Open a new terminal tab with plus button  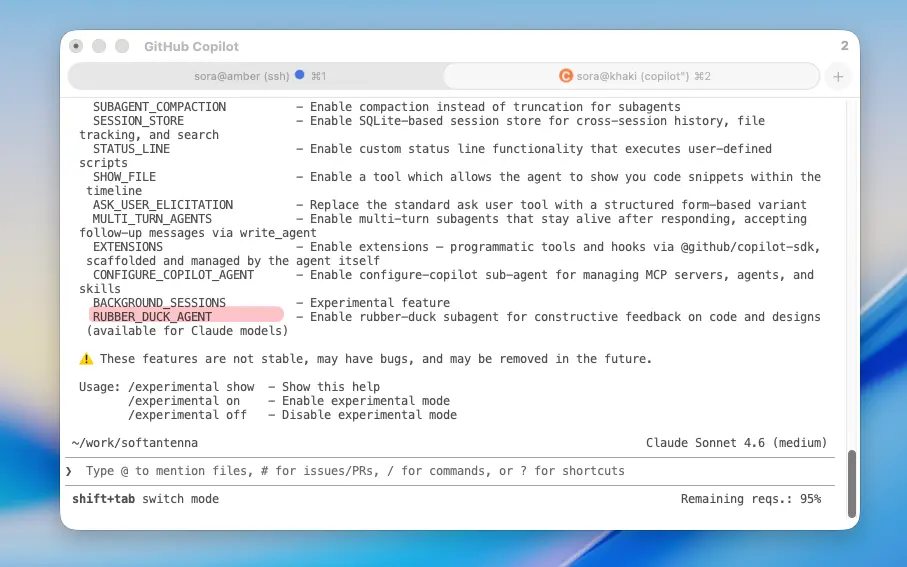pyautogui.click(x=838, y=76)
